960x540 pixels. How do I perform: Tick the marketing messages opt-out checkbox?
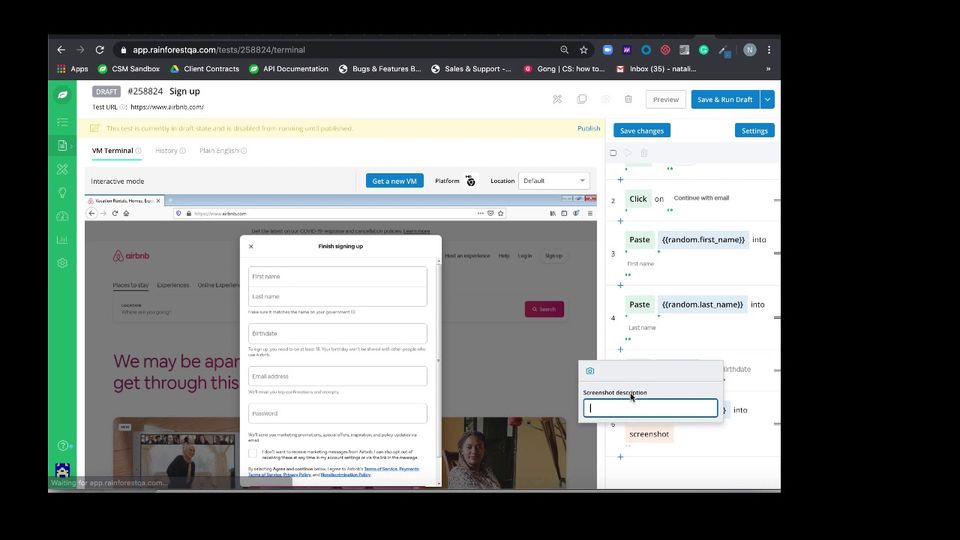point(252,453)
